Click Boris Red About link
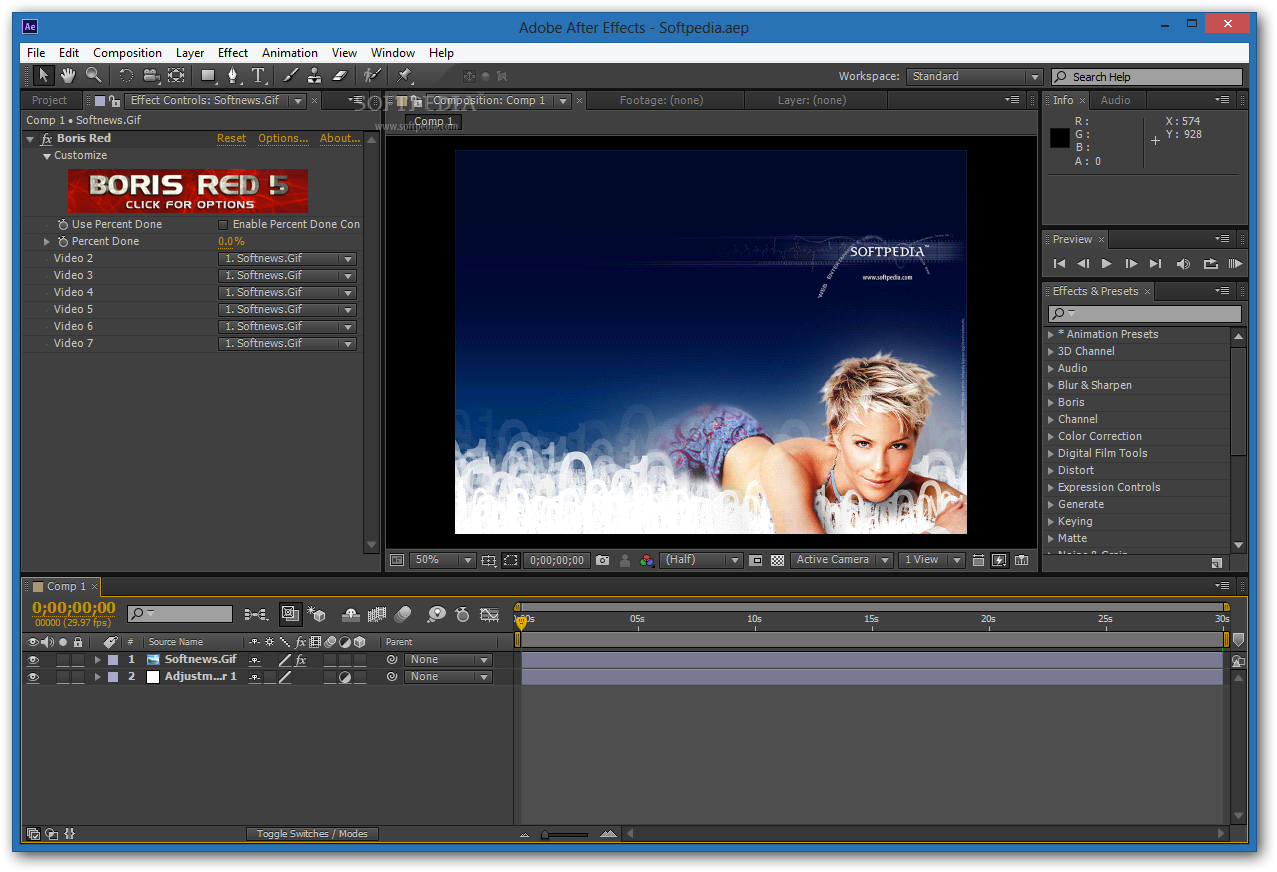 [x=340, y=139]
